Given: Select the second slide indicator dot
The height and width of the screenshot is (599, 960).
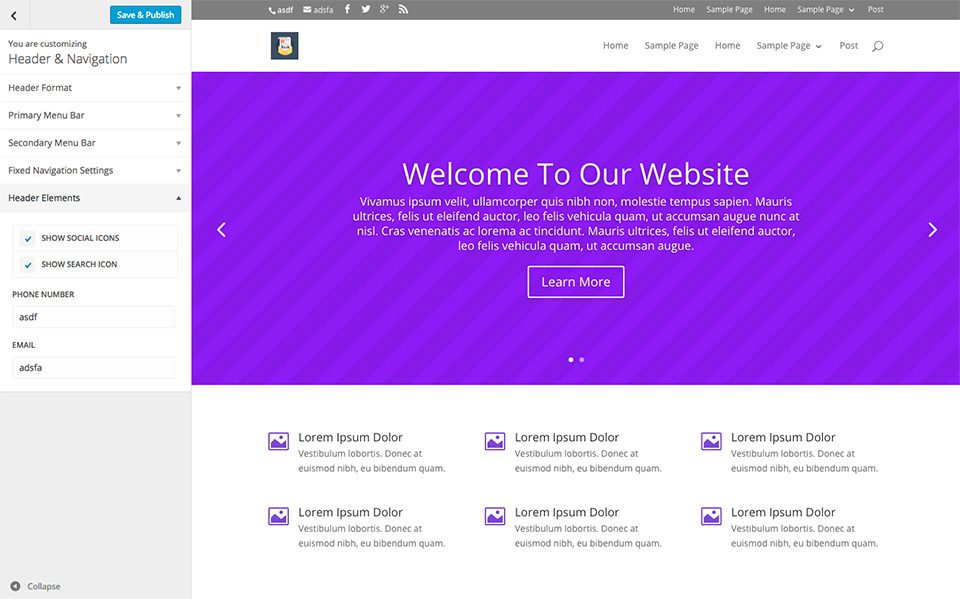Looking at the screenshot, I should click(582, 359).
